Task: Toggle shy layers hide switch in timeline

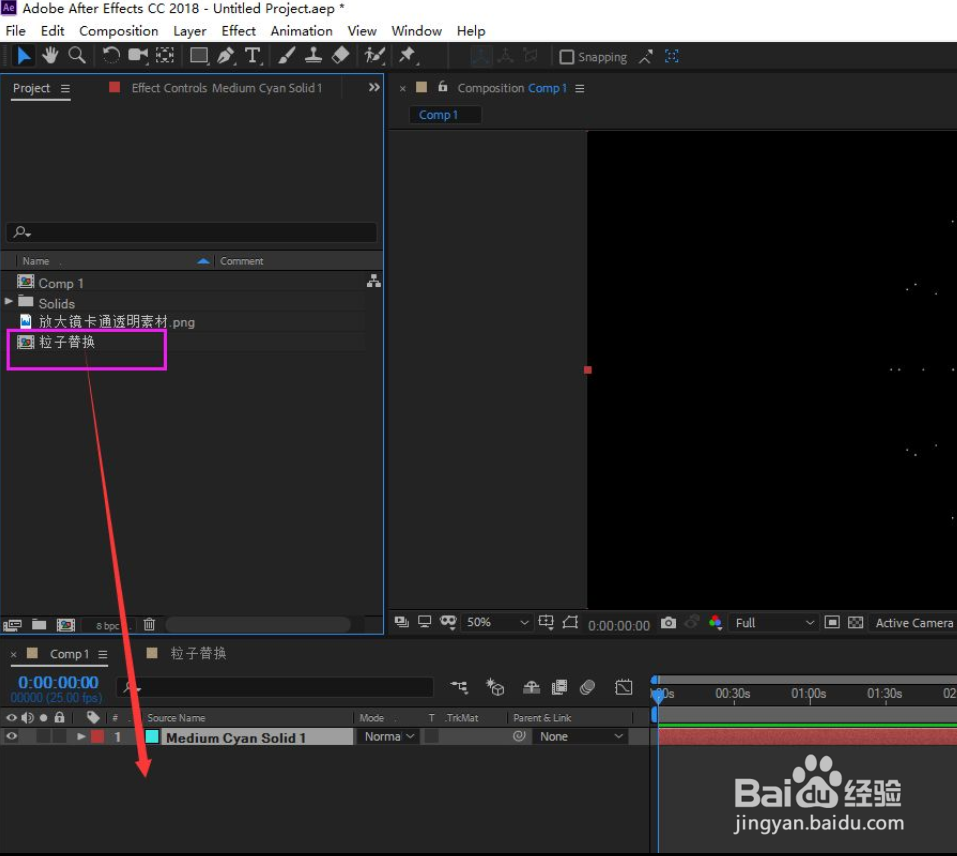Action: [531, 688]
